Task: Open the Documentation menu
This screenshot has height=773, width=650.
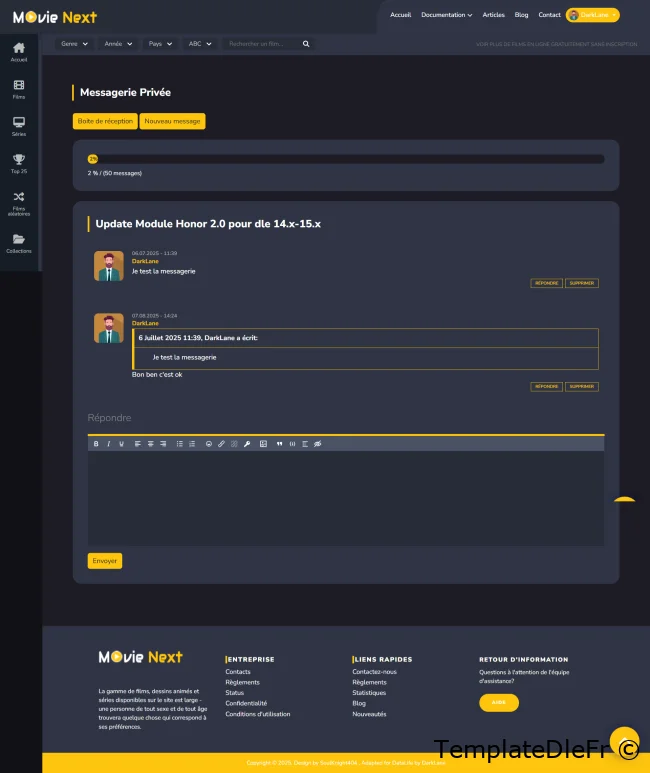Action: point(446,15)
